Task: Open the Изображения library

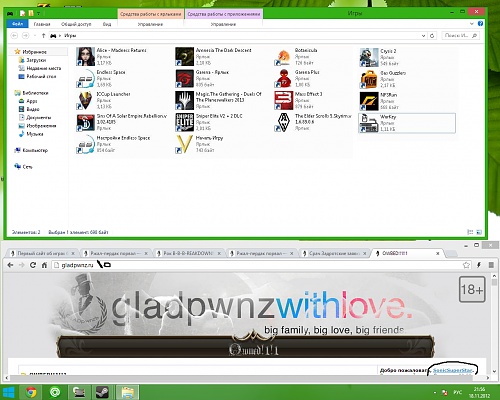Action: tap(37, 126)
